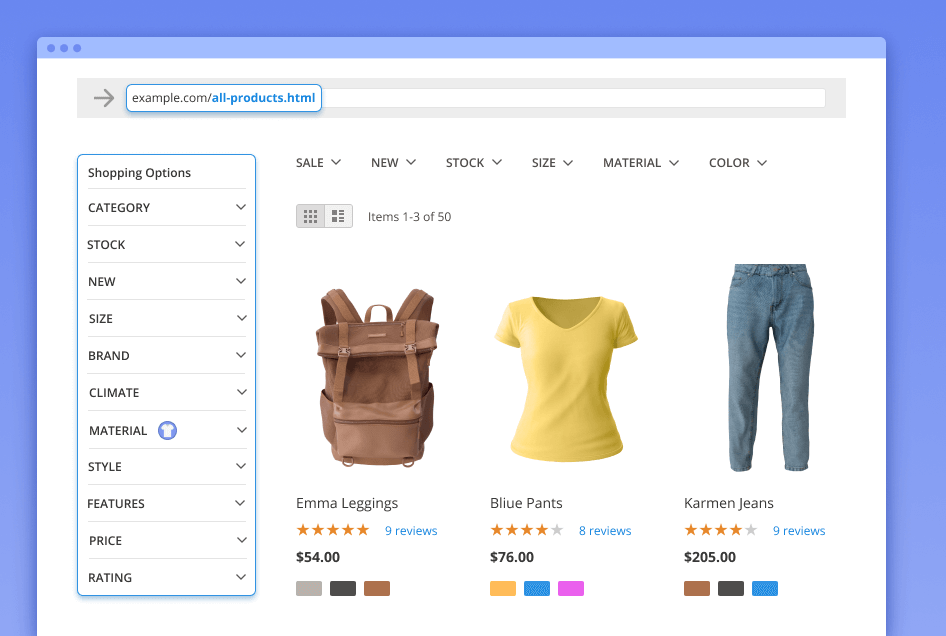
Task: Open 9 reviews link for Emma Leggings
Action: point(411,531)
